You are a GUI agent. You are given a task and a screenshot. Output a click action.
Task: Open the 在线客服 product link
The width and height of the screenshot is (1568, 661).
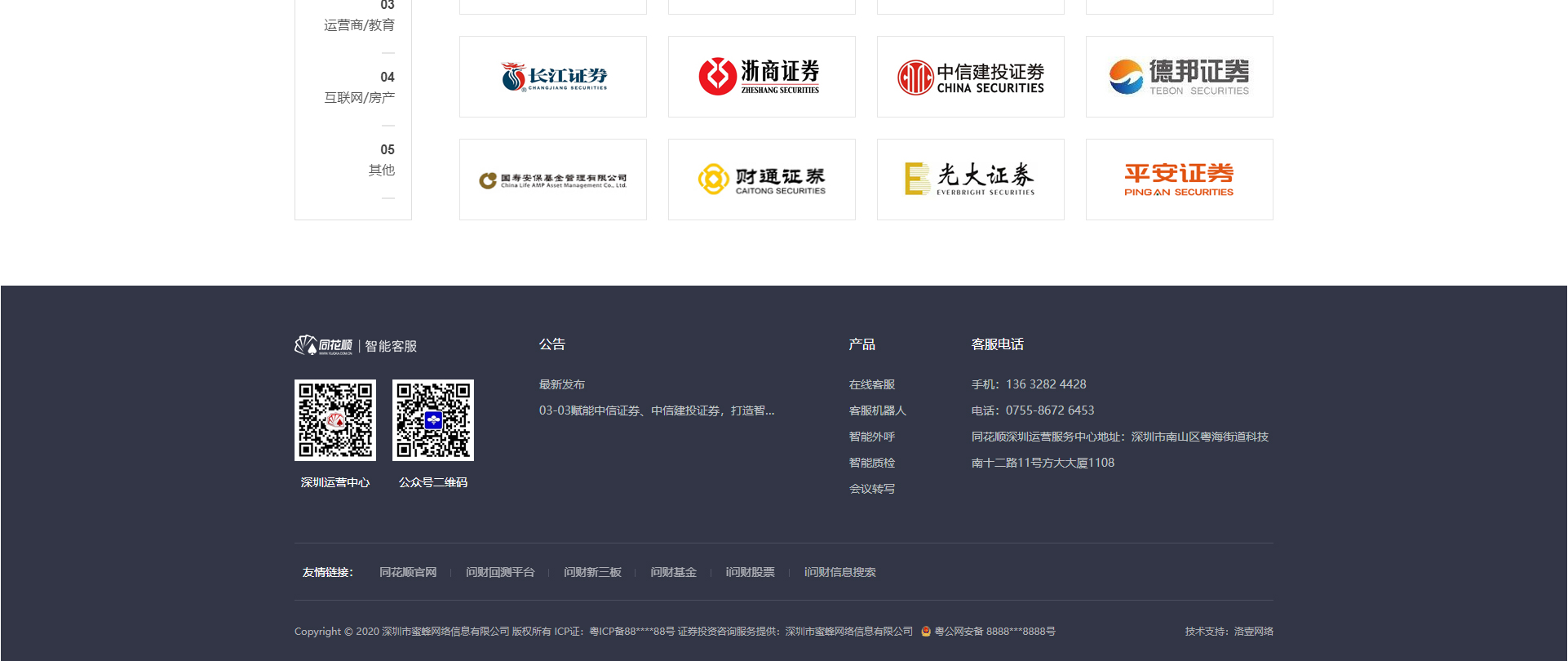coord(871,384)
